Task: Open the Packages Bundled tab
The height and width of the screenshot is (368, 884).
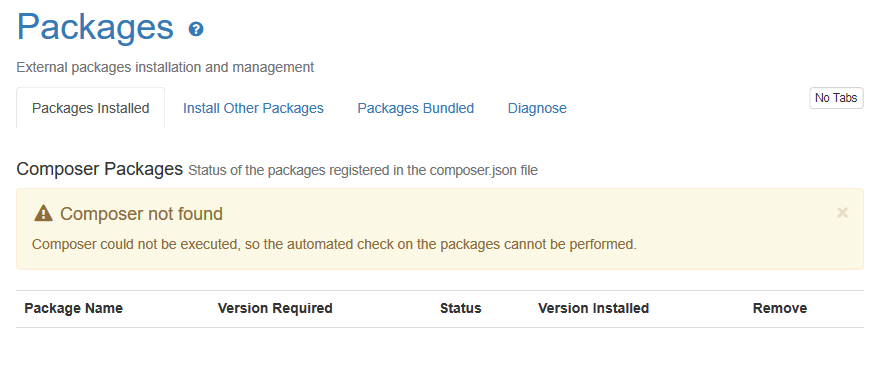Action: [x=416, y=108]
